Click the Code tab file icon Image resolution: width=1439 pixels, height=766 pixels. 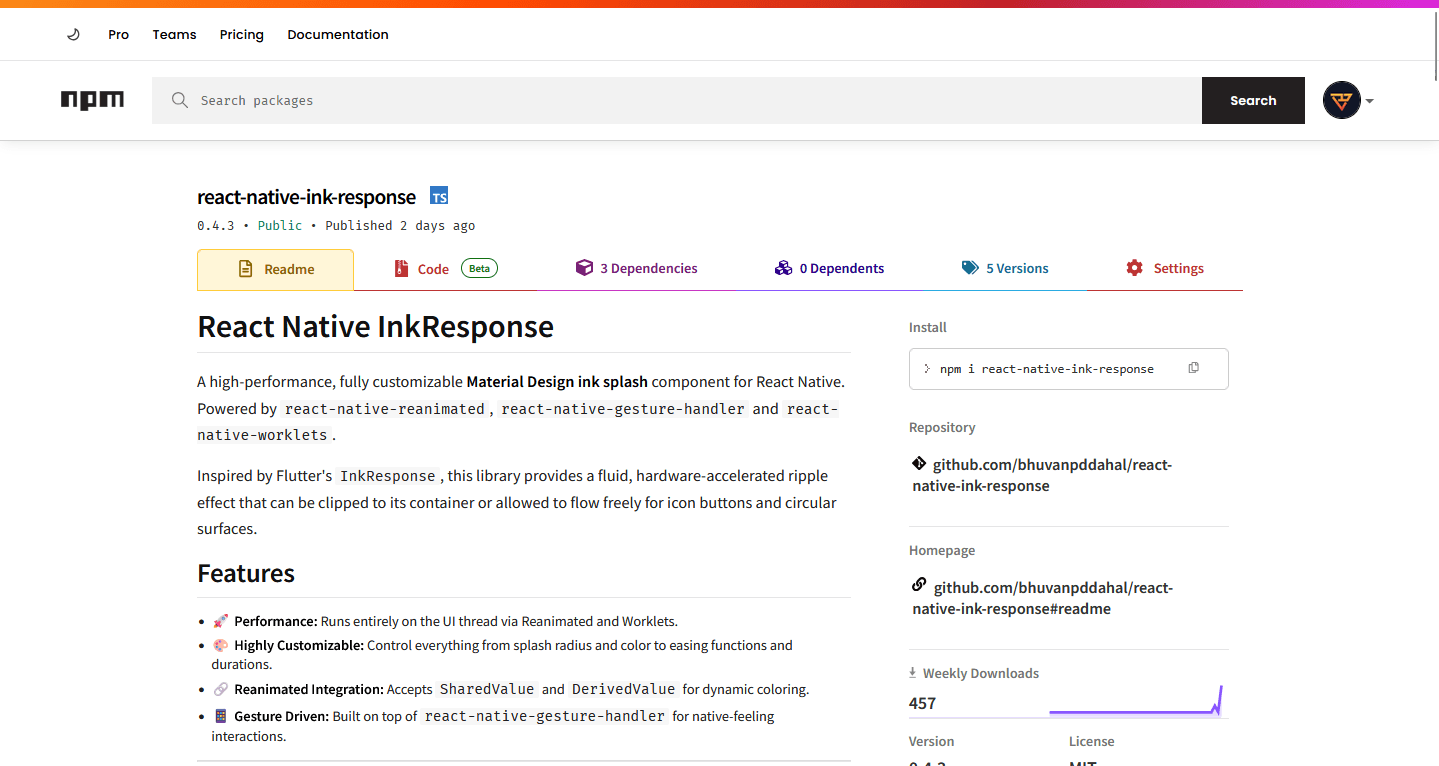(x=402, y=269)
